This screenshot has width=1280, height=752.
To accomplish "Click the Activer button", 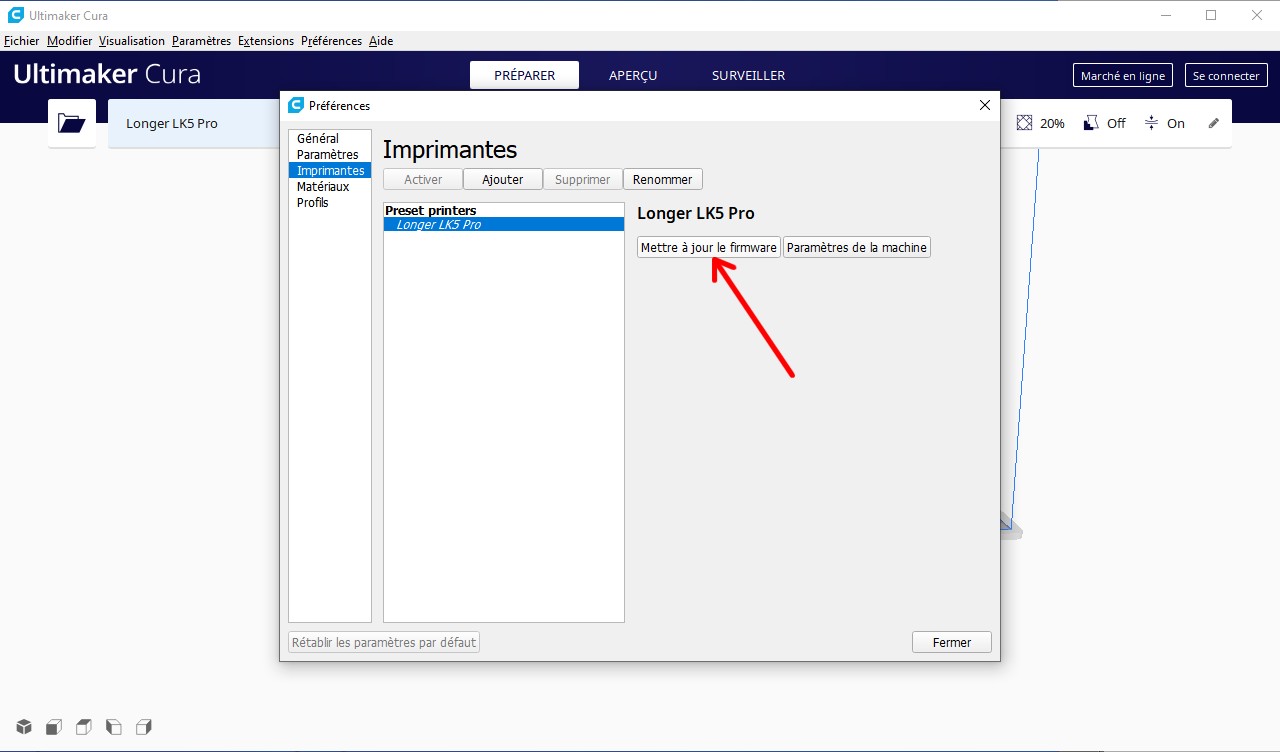I will [x=423, y=179].
